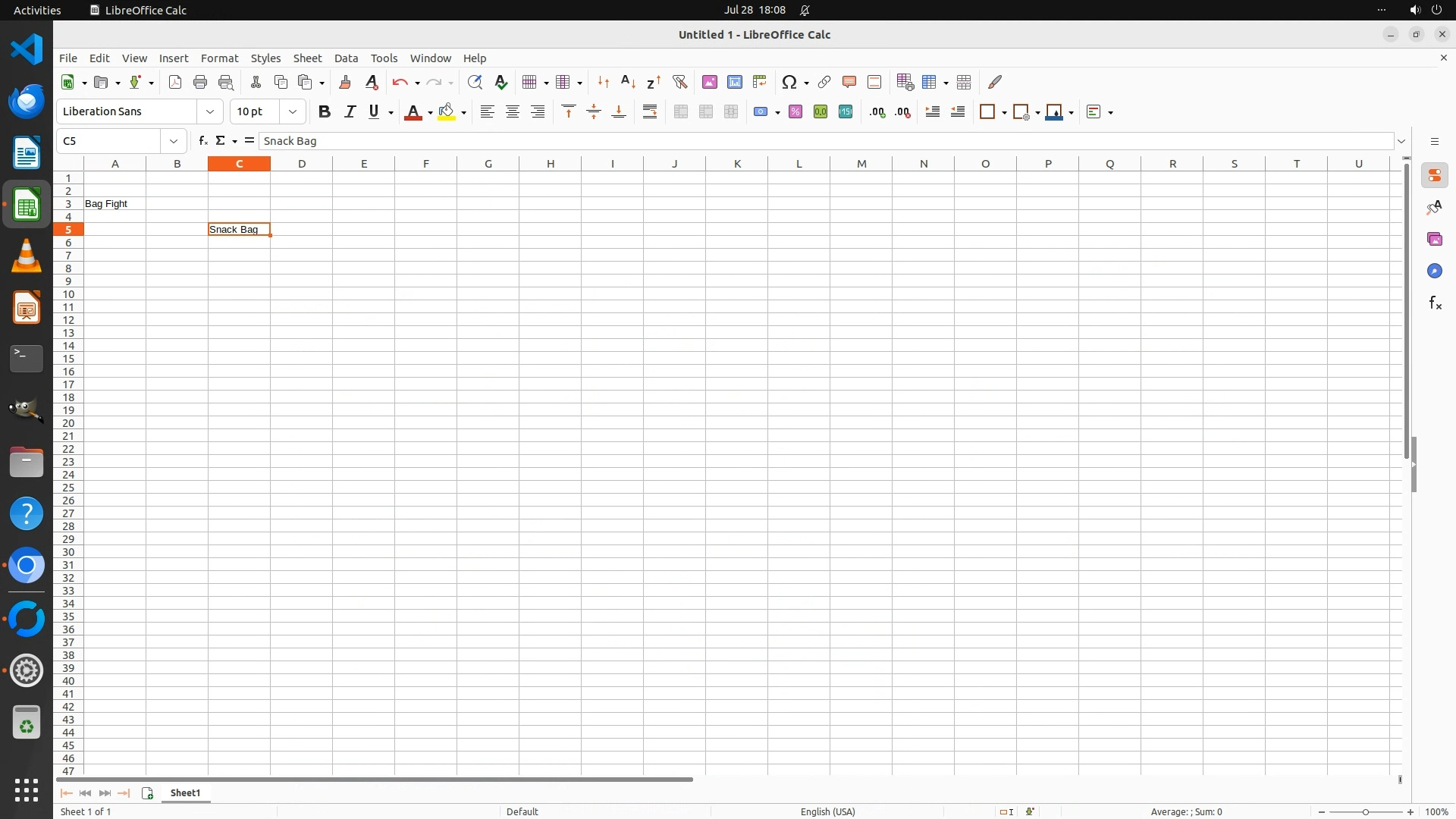Select the Sheet1 tab
The image size is (1456, 819).
pos(185,792)
